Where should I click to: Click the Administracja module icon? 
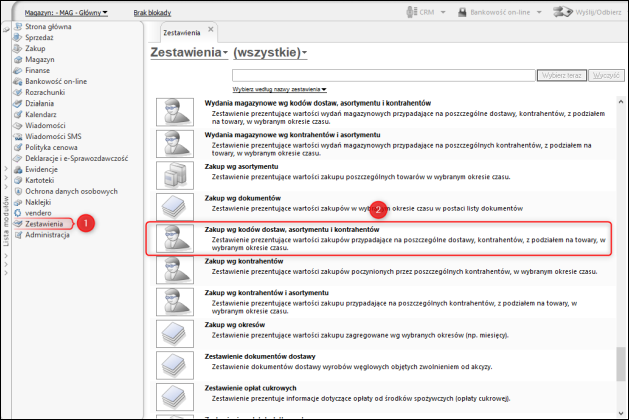tap(18, 235)
